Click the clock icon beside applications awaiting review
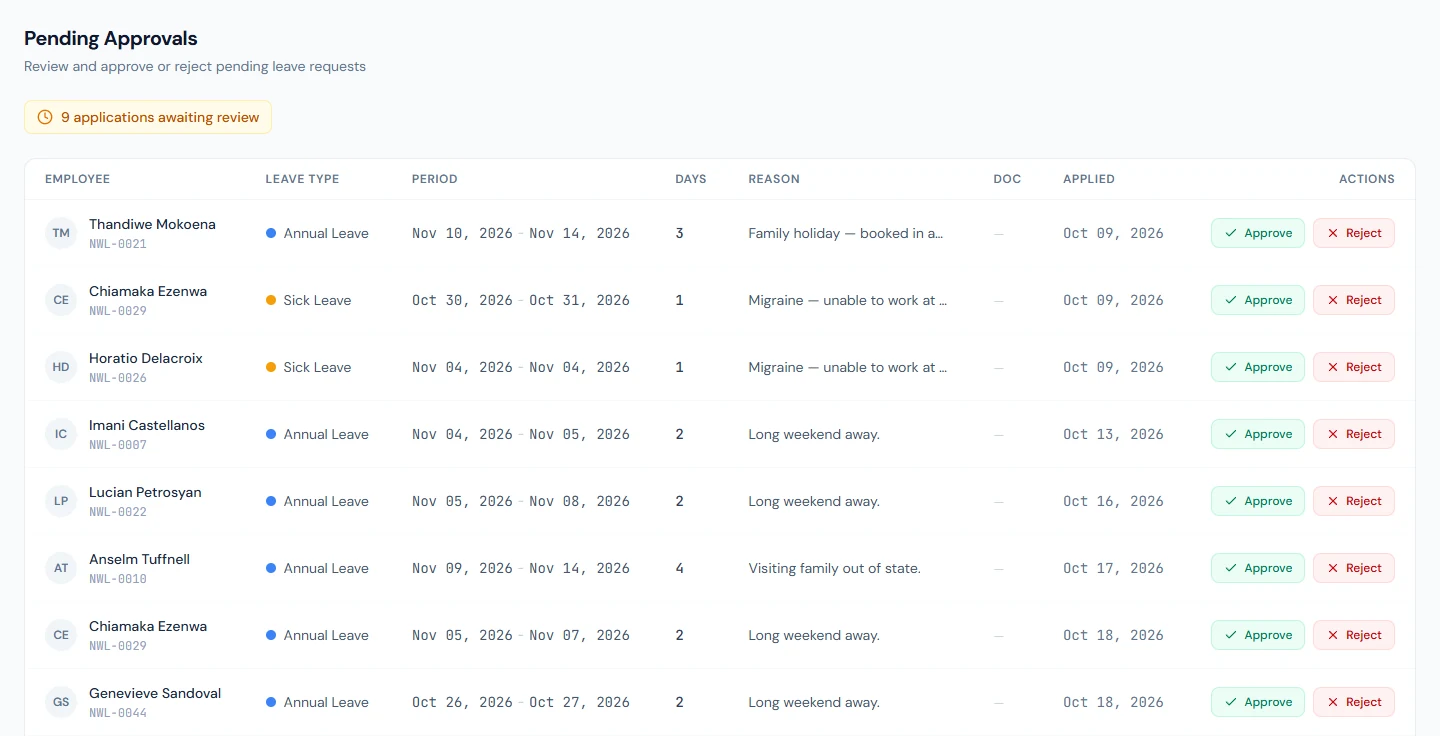The width and height of the screenshot is (1440, 736). point(45,117)
